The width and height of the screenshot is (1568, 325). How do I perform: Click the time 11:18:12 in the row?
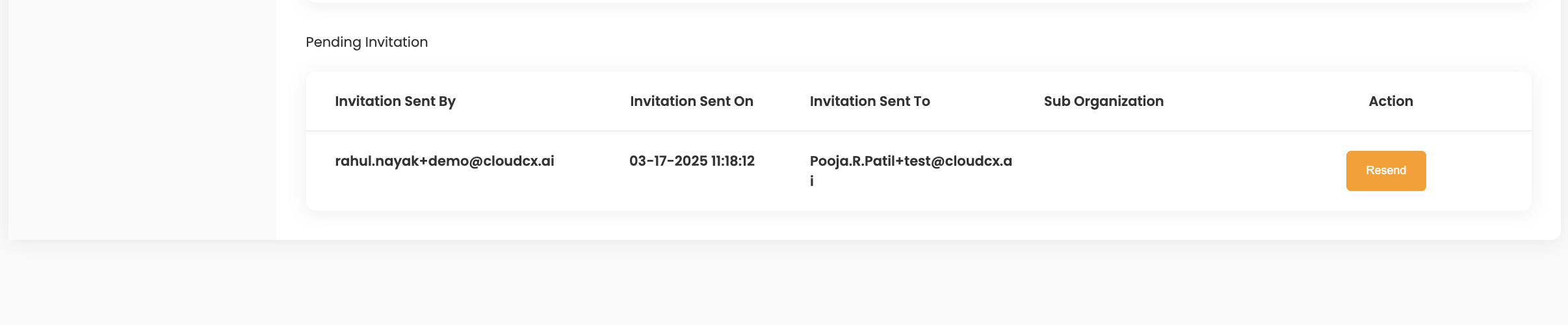point(733,161)
